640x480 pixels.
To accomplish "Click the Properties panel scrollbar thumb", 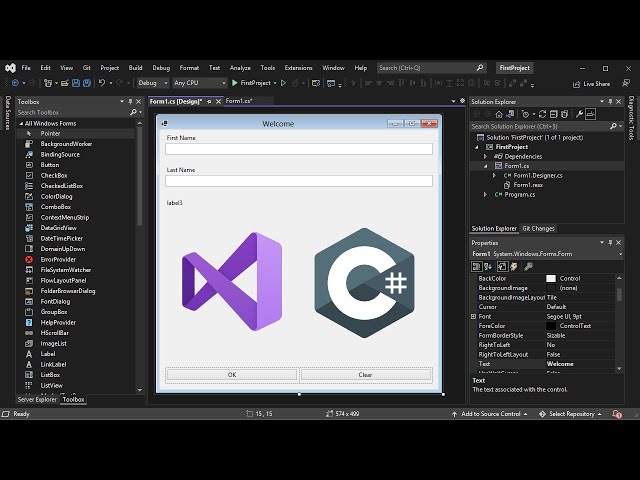I will [x=619, y=294].
